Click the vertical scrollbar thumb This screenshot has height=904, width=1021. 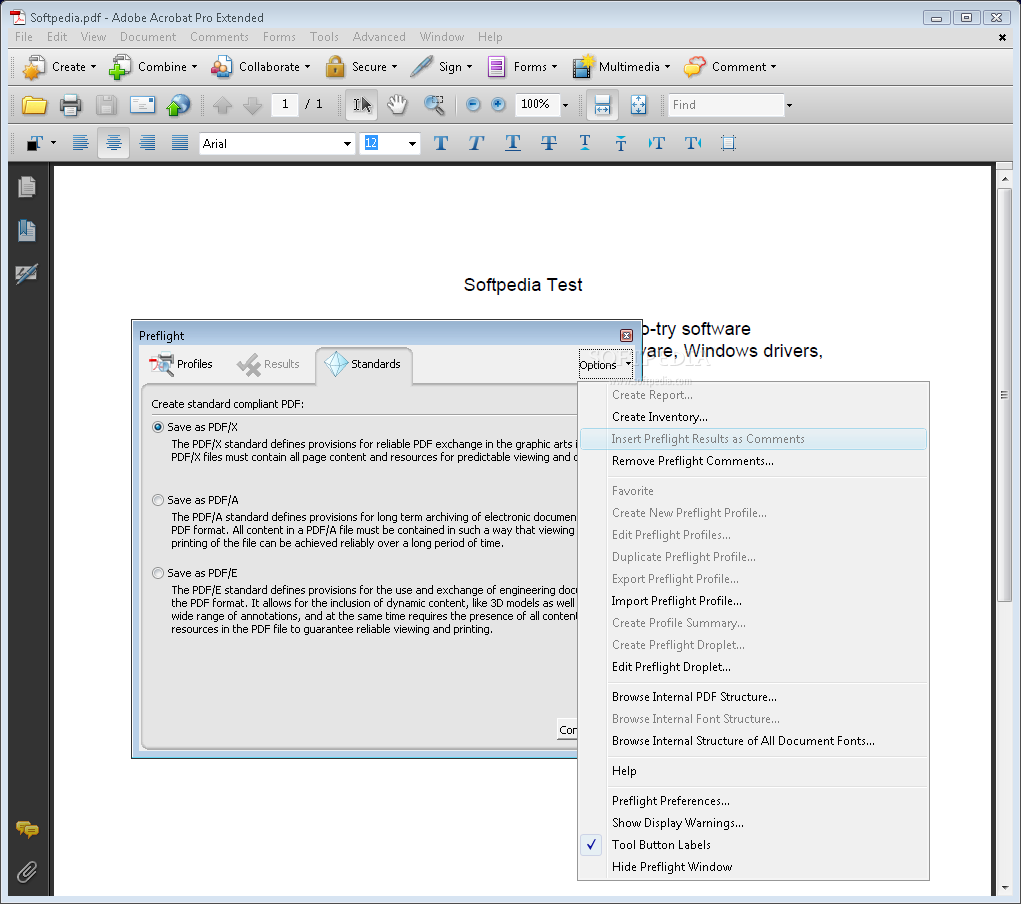coord(1005,395)
